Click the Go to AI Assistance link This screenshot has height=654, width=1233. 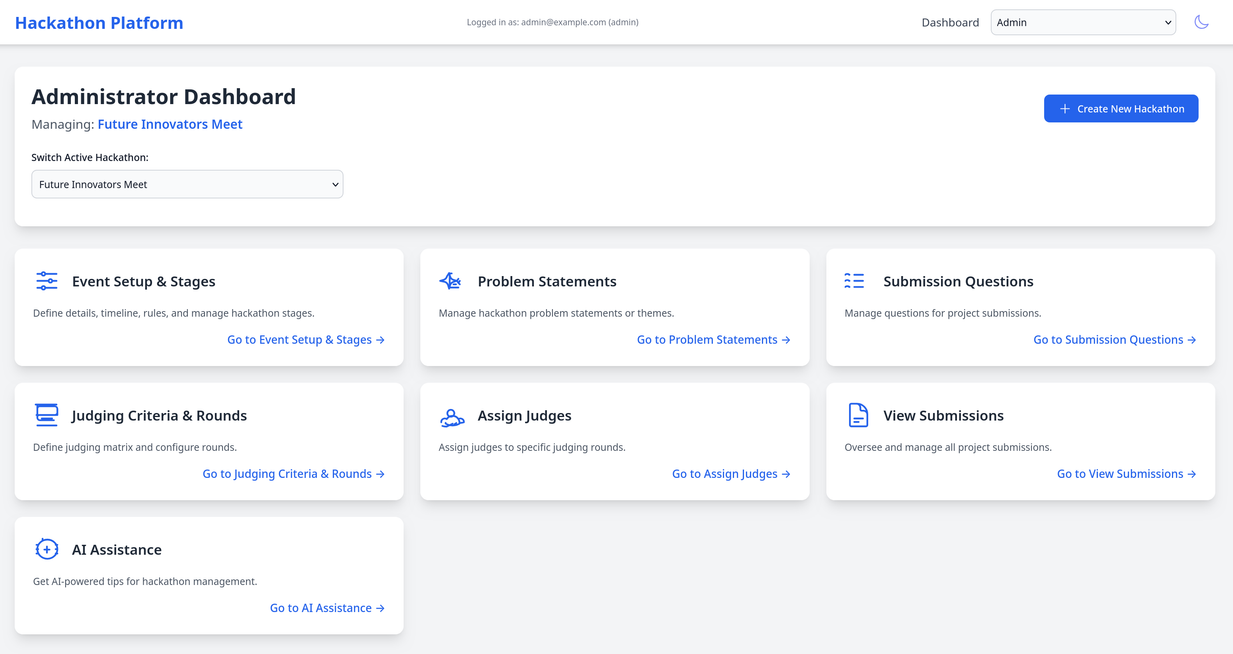[x=327, y=607]
